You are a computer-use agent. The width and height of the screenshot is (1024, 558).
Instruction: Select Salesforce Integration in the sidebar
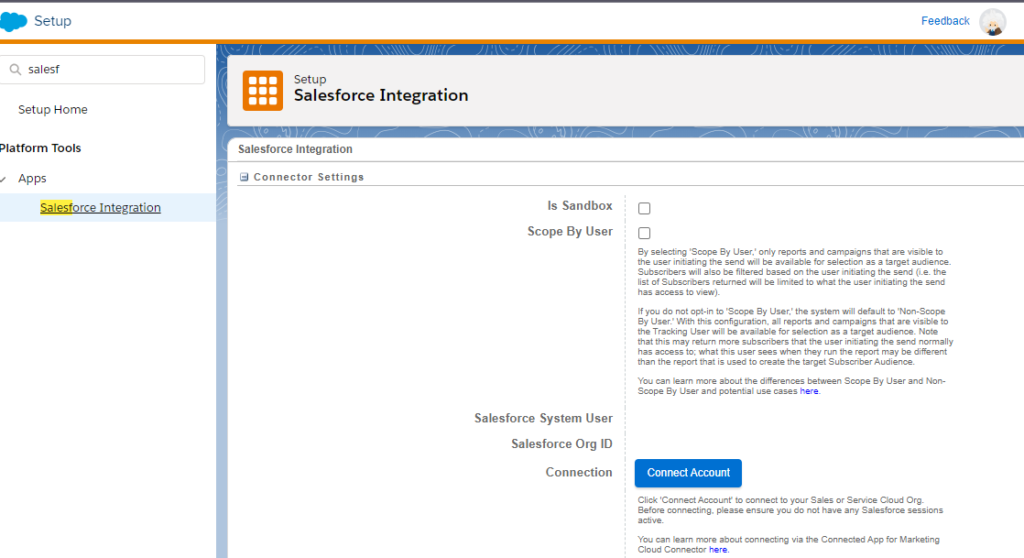(100, 207)
